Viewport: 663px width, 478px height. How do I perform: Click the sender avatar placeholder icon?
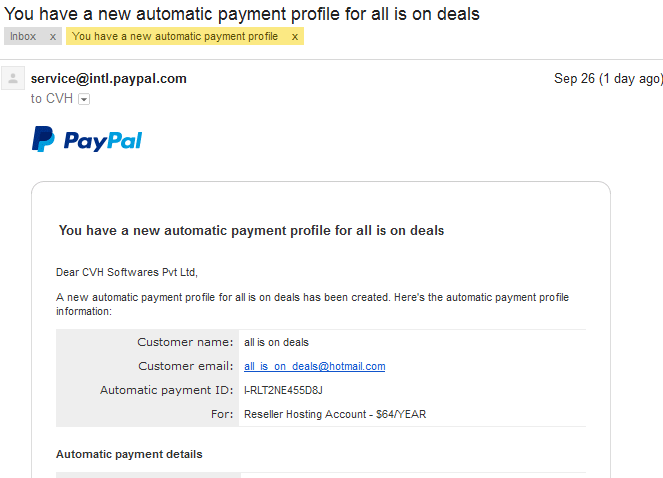13,78
